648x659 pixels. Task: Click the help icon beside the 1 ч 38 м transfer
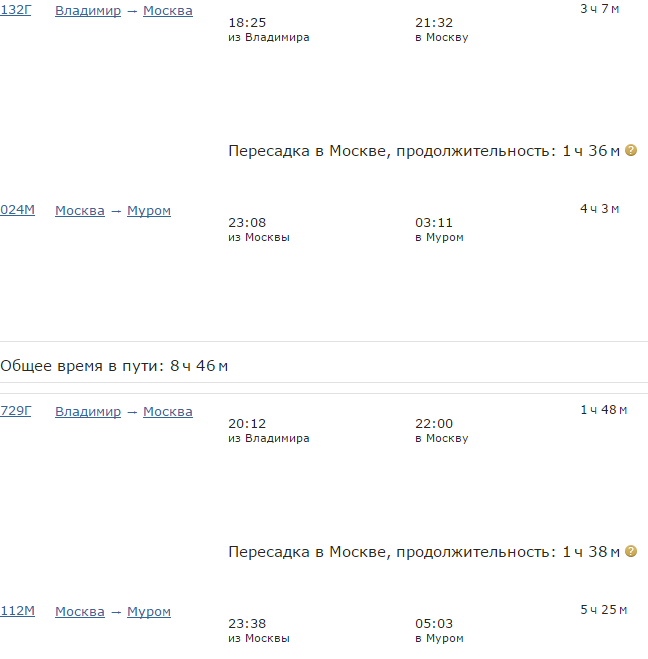coord(632,551)
